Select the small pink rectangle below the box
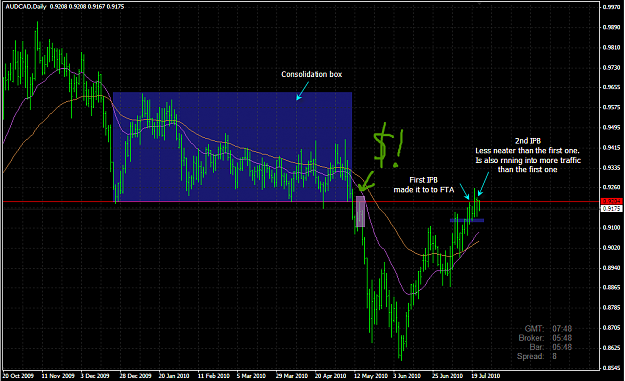The image size is (625, 381). pyautogui.click(x=360, y=212)
